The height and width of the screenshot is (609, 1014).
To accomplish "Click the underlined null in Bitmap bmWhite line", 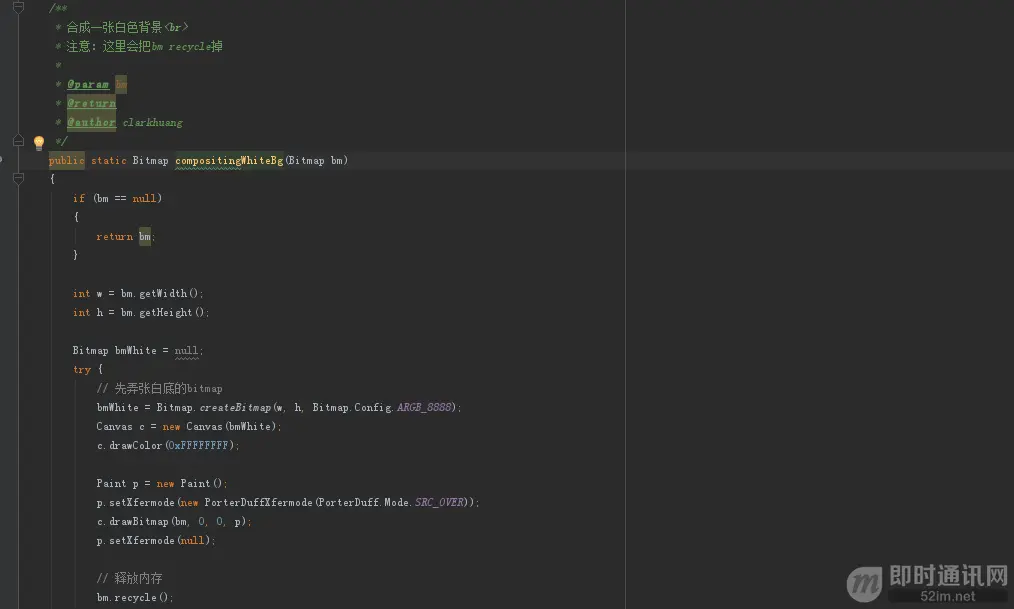I will (x=186, y=350).
